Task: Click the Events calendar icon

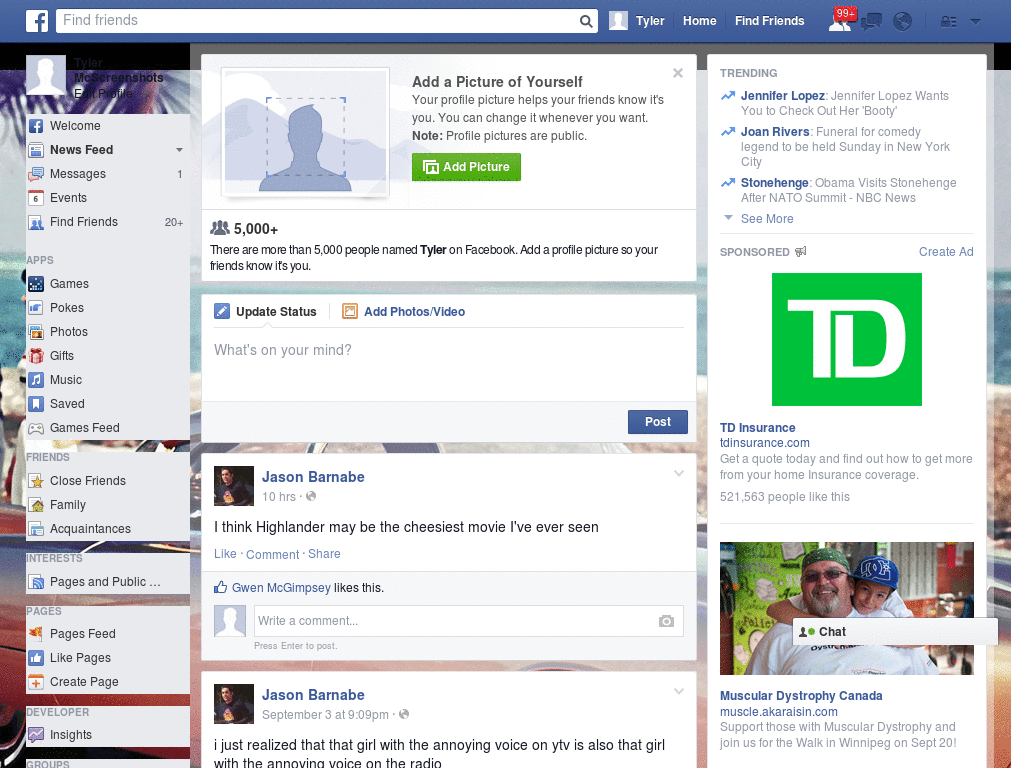Action: [x=36, y=198]
